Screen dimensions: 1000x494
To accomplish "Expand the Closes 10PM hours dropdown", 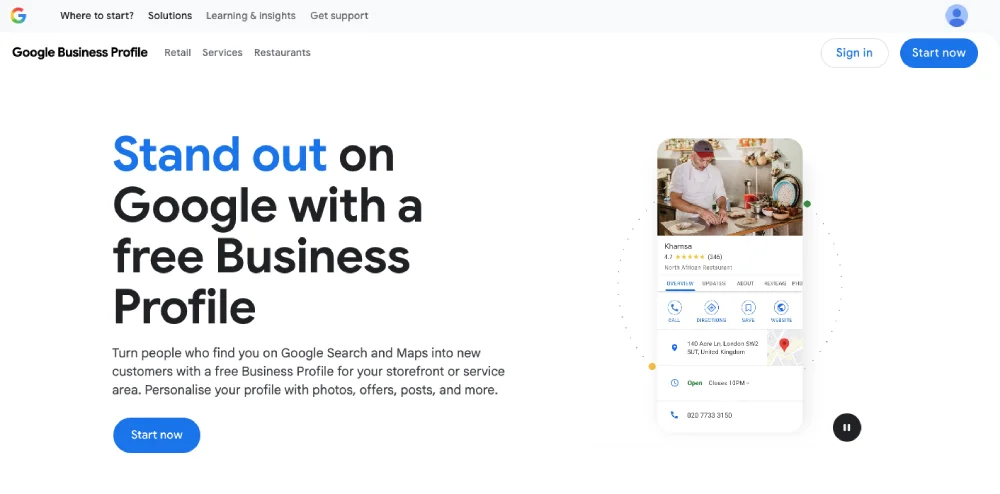I will point(729,383).
